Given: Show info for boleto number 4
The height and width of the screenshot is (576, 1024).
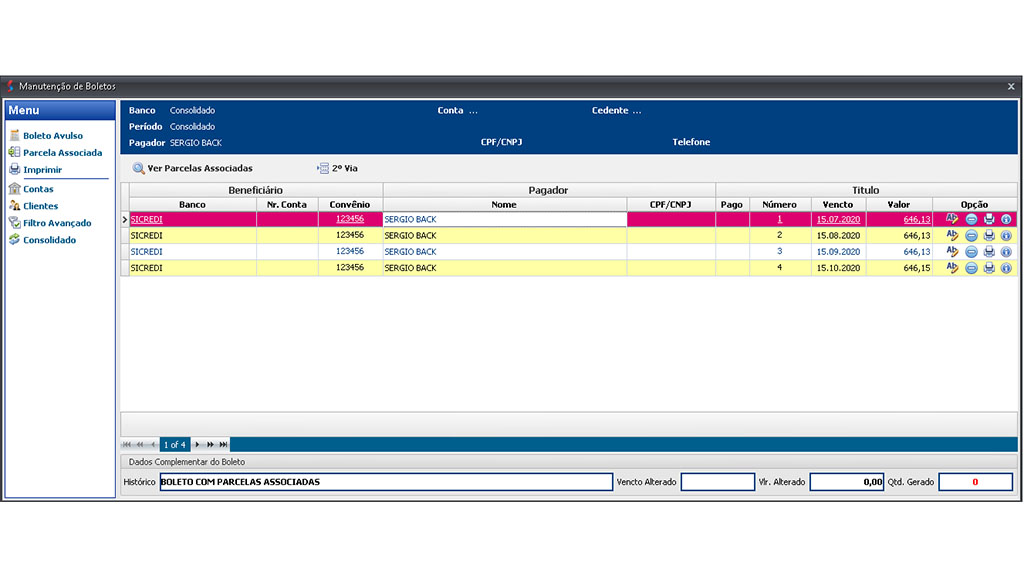Looking at the screenshot, I should [x=1006, y=268].
